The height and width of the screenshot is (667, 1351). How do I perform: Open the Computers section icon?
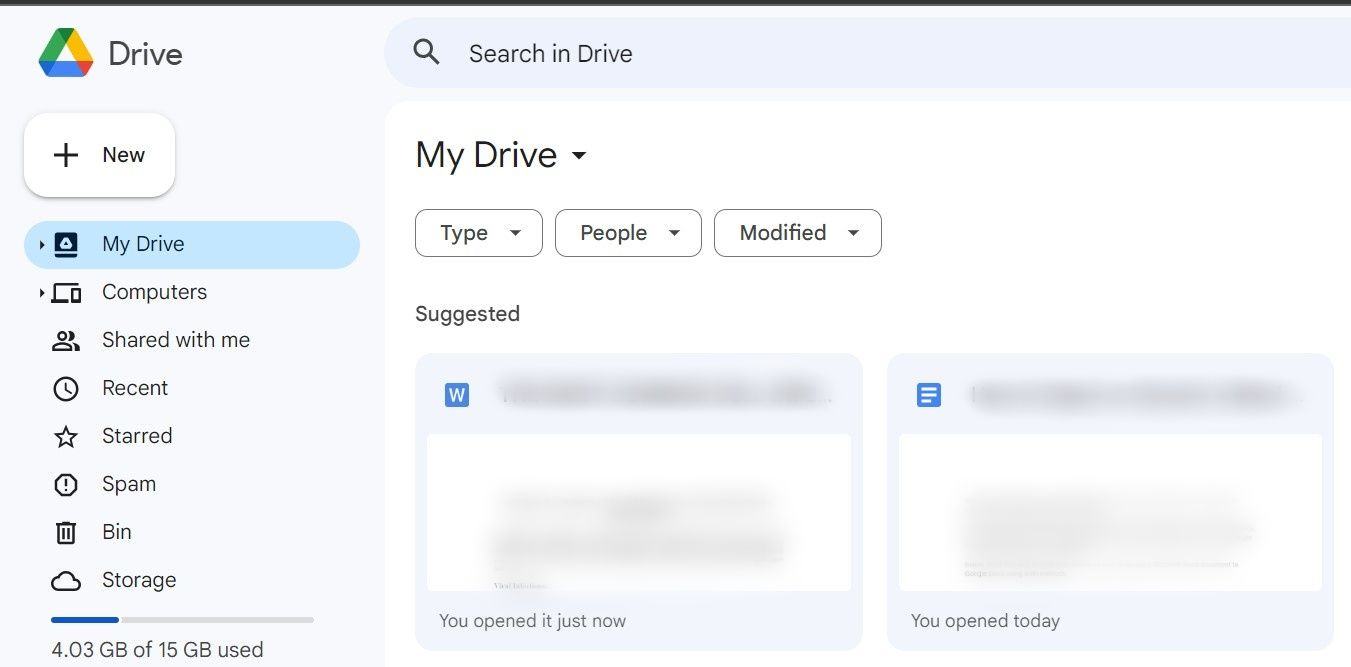click(x=65, y=291)
